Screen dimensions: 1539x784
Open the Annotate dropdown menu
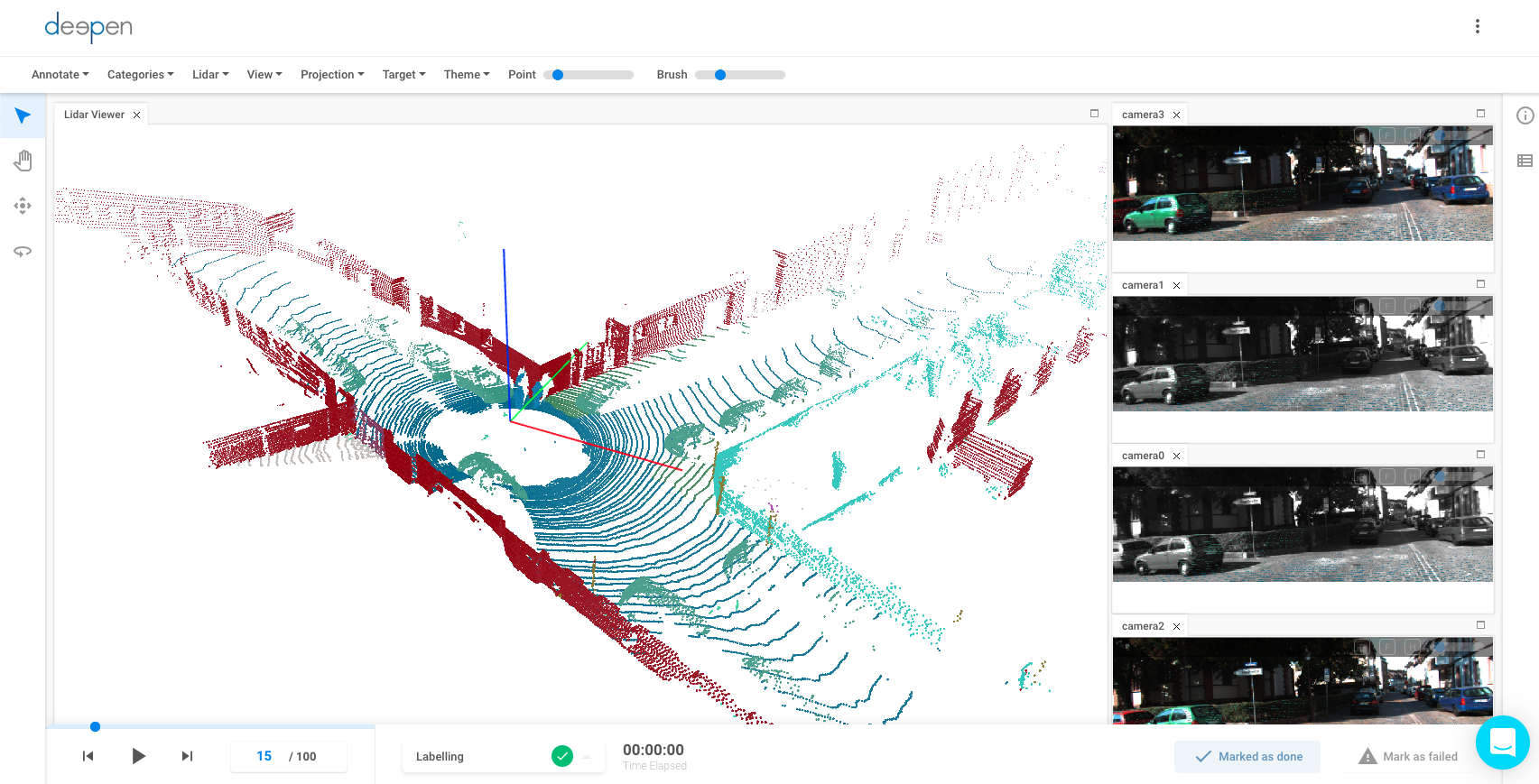(60, 75)
